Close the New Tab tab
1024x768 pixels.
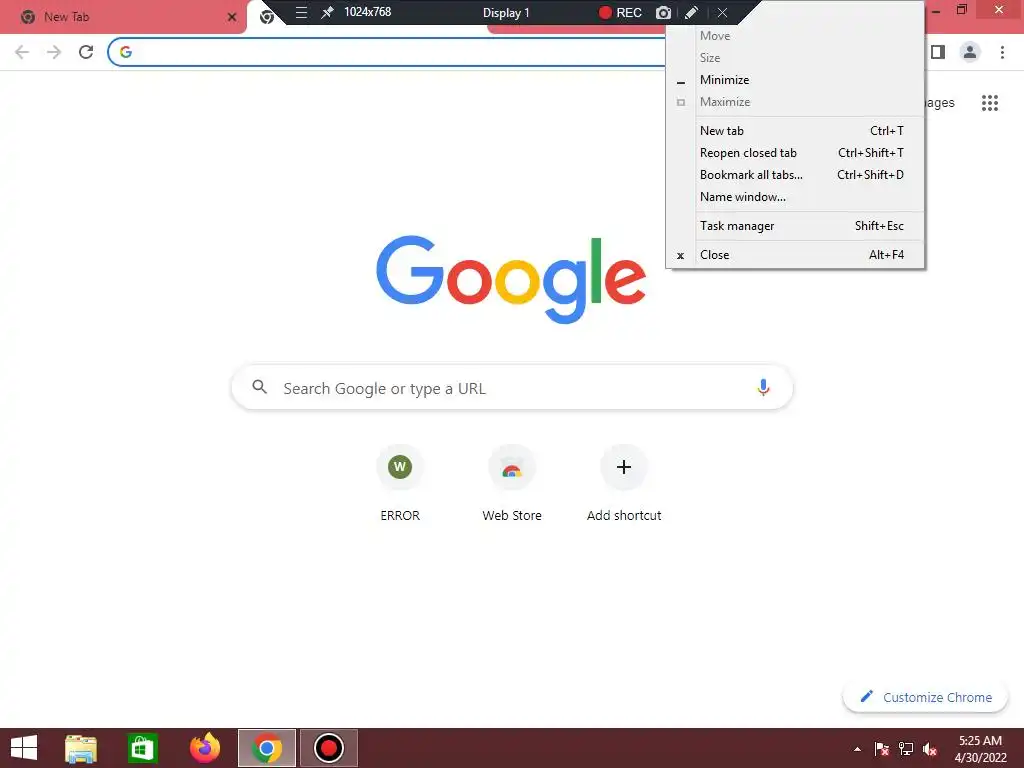click(232, 17)
